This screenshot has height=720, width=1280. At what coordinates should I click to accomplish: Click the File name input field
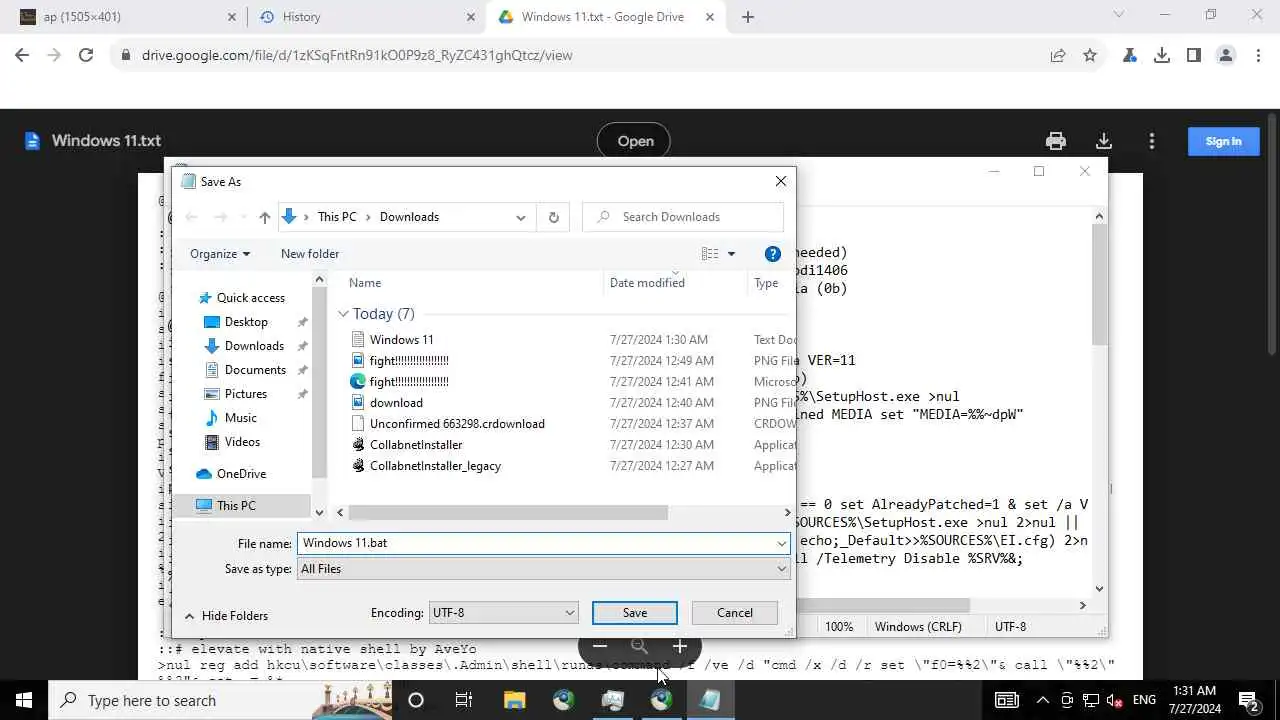(x=535, y=543)
